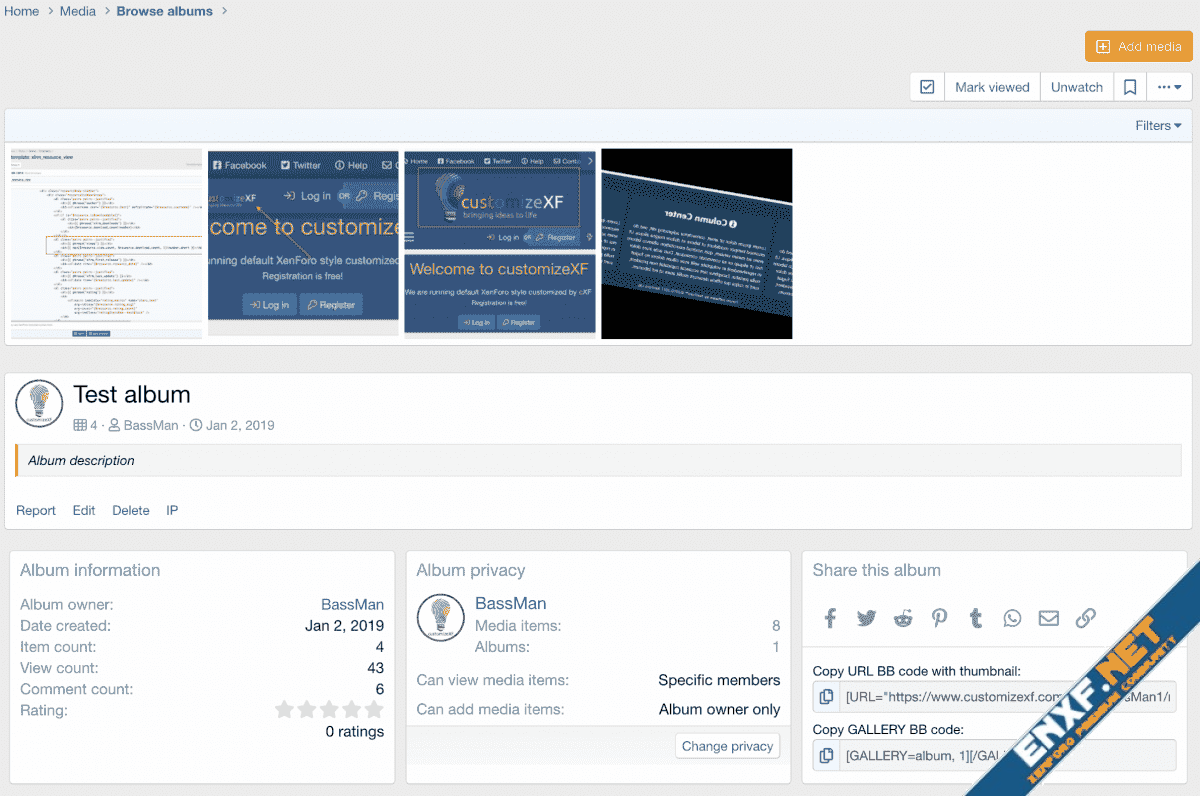
Task: Open the black Column Center thumbnail
Action: pos(696,244)
